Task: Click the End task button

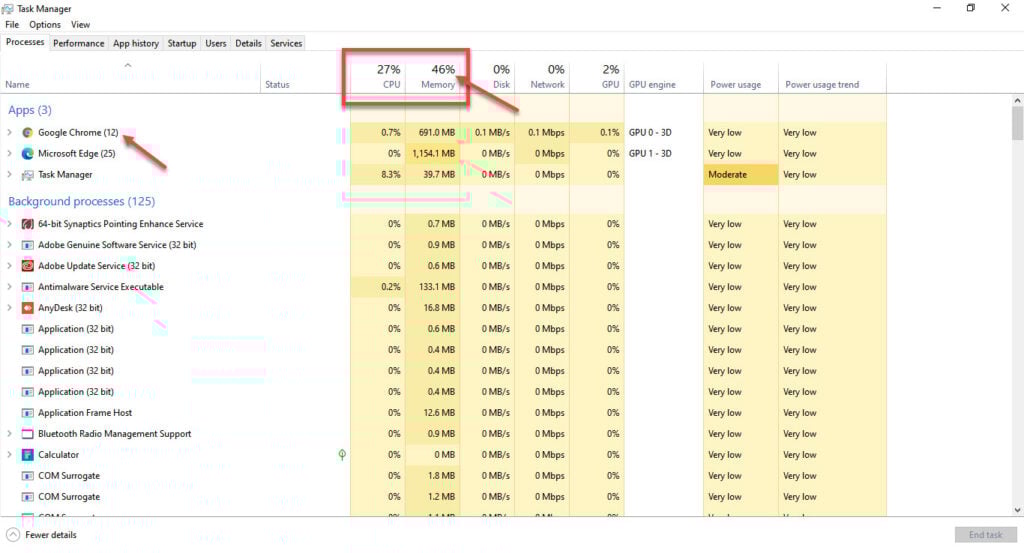Action: tap(985, 535)
